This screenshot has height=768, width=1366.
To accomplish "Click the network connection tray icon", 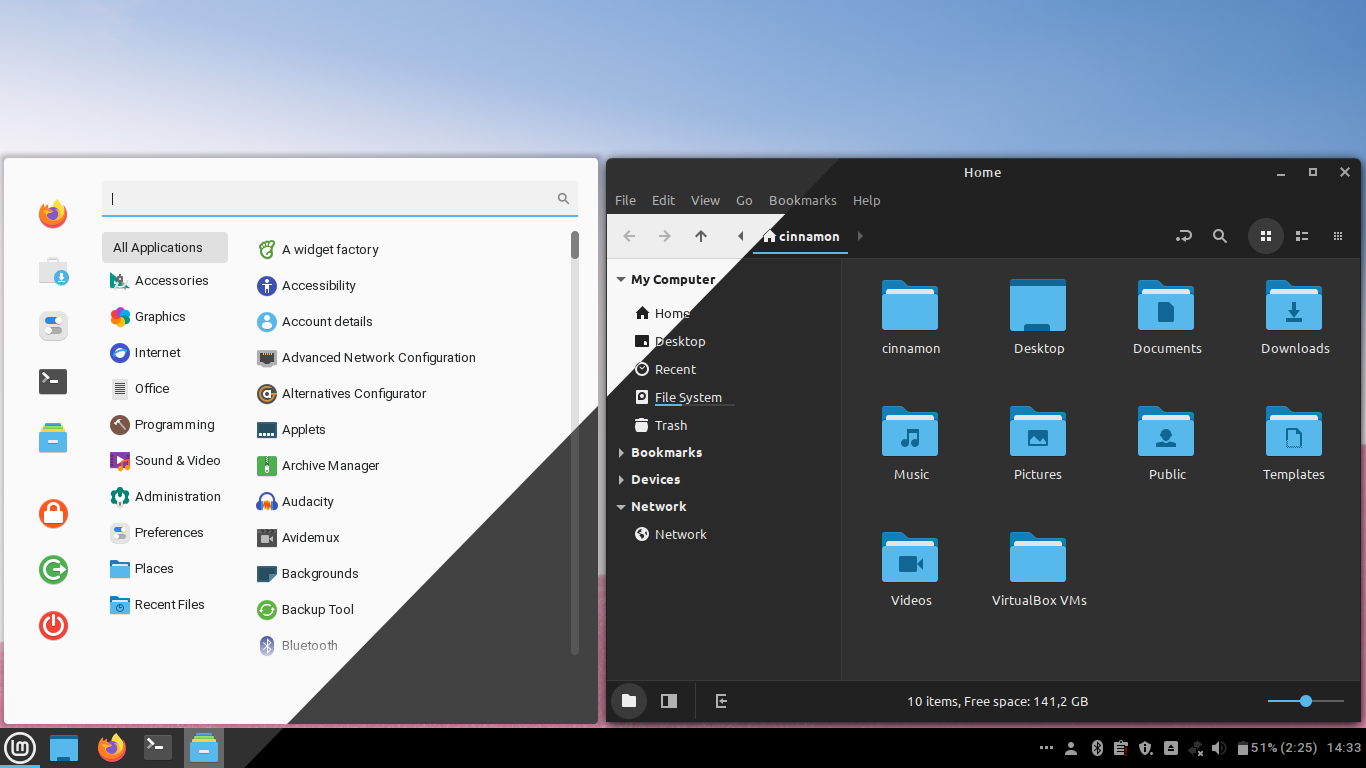I will click(x=1194, y=748).
